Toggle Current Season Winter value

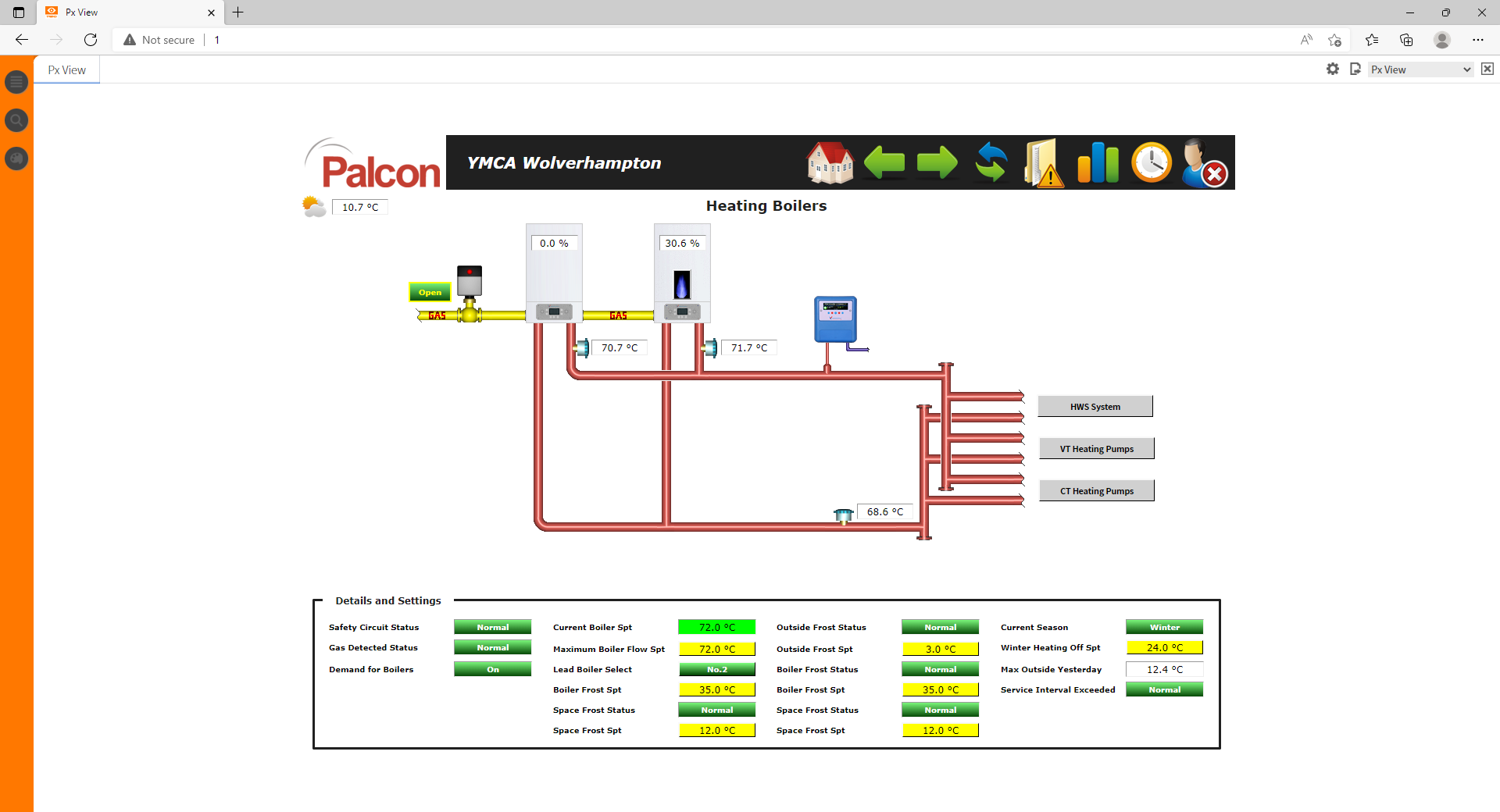coord(1164,627)
